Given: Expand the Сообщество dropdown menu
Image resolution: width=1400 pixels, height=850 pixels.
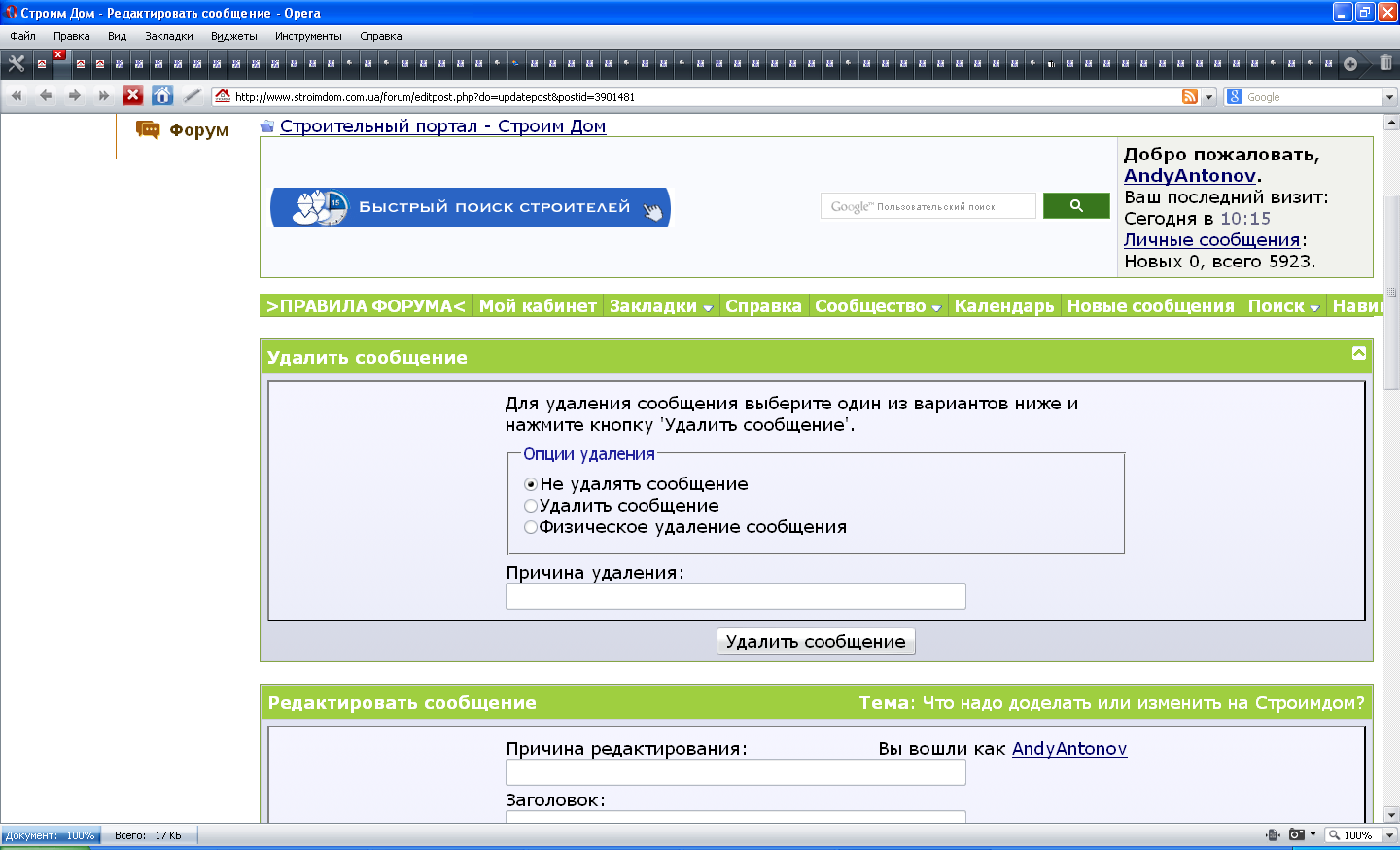Looking at the screenshot, I should (x=878, y=305).
